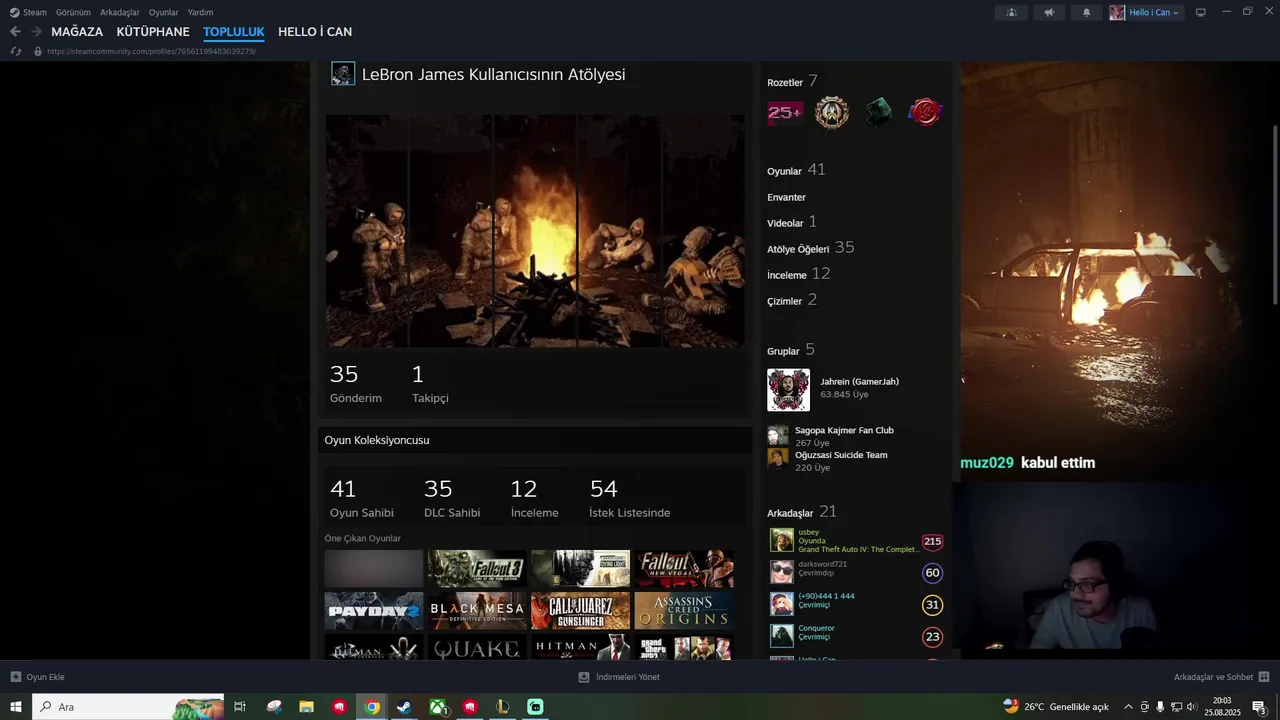The width and height of the screenshot is (1280, 720).
Task: Click the 1 Takipçi stat
Action: pos(430,383)
